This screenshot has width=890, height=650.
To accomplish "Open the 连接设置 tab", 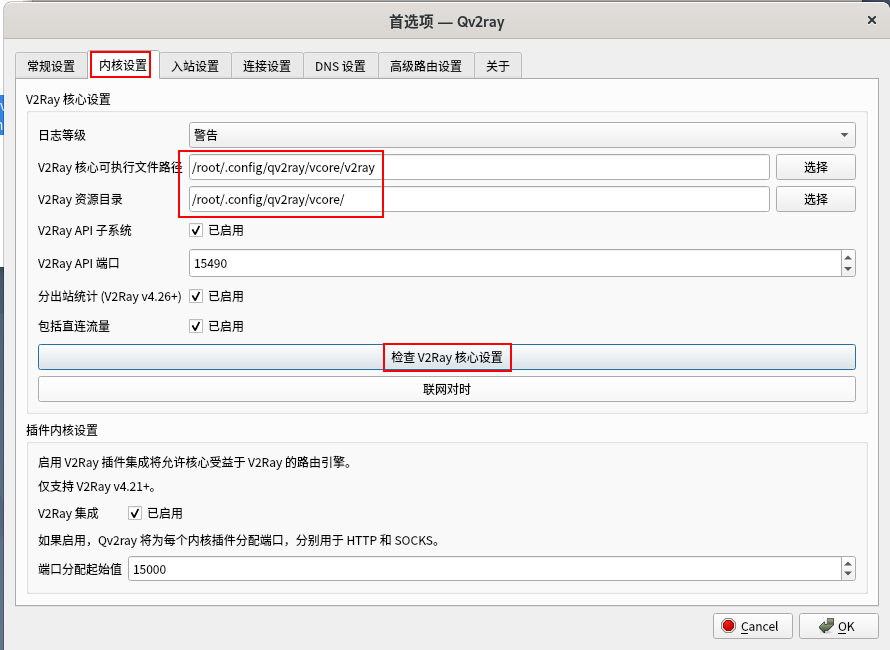I will point(267,66).
